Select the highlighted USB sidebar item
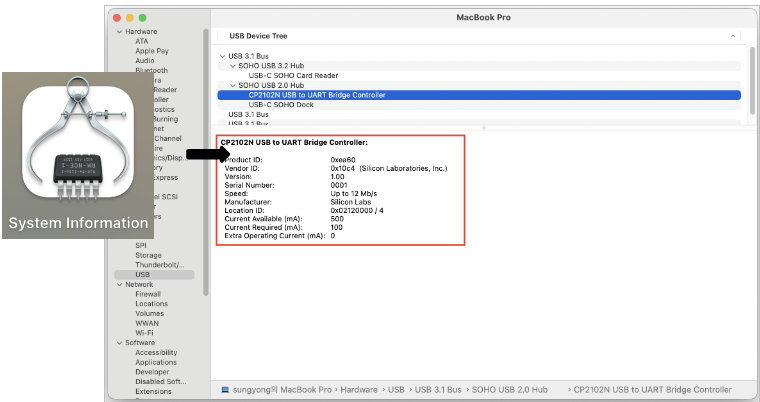 pos(154,274)
